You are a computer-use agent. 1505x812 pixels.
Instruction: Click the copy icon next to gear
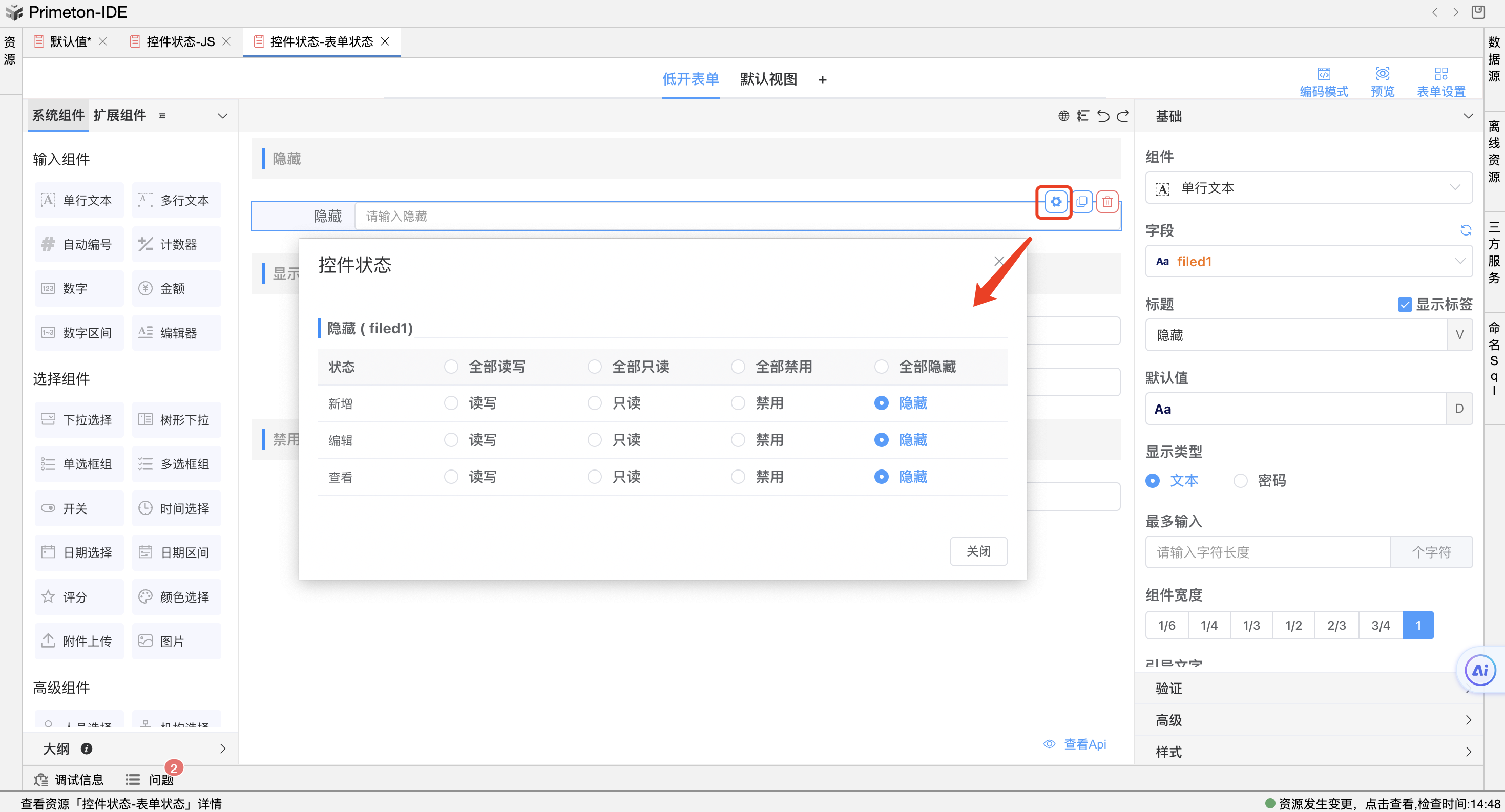(1081, 202)
